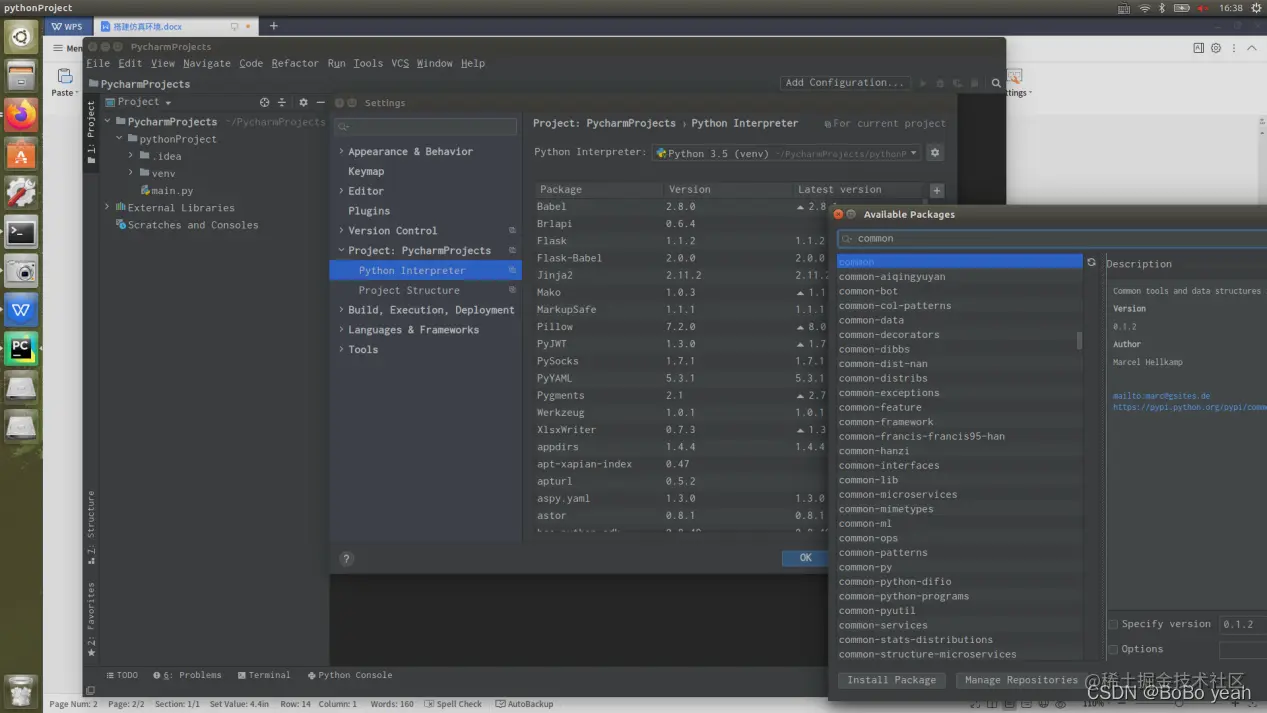Click the camera screenshot icon in dock
1267x713 pixels.
[21, 271]
